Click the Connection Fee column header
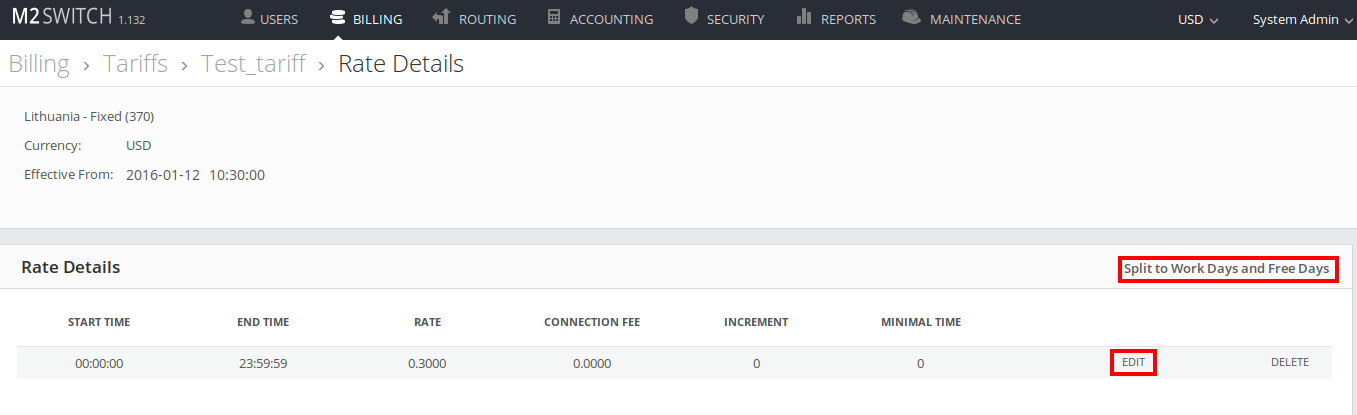The image size is (1357, 415). [x=591, y=322]
